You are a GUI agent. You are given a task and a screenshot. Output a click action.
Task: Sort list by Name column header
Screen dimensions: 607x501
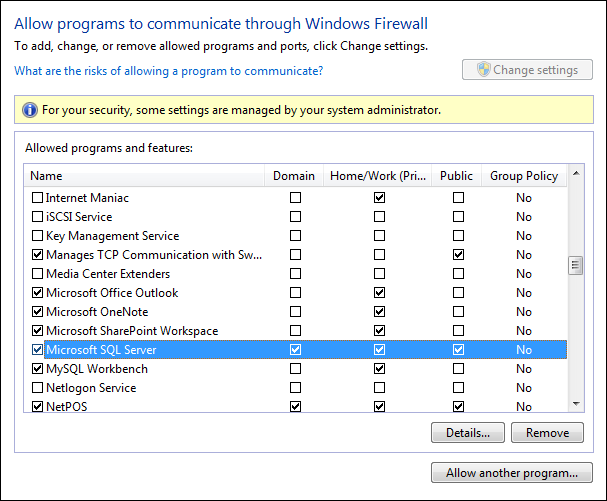(x=144, y=176)
